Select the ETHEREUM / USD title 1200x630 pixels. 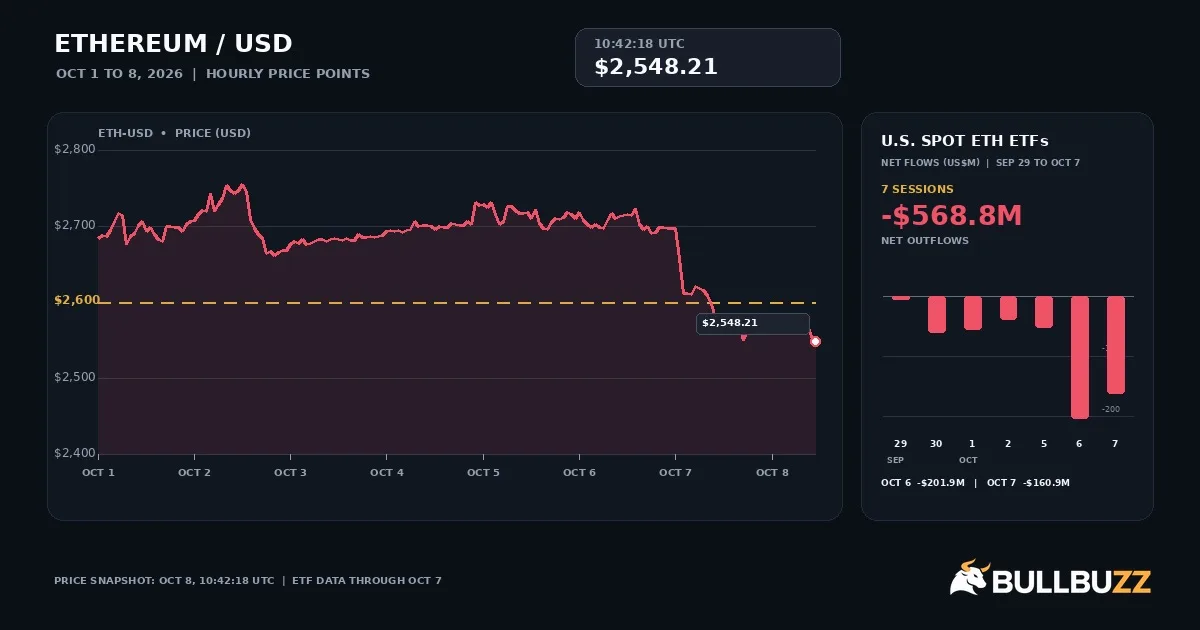click(x=173, y=44)
